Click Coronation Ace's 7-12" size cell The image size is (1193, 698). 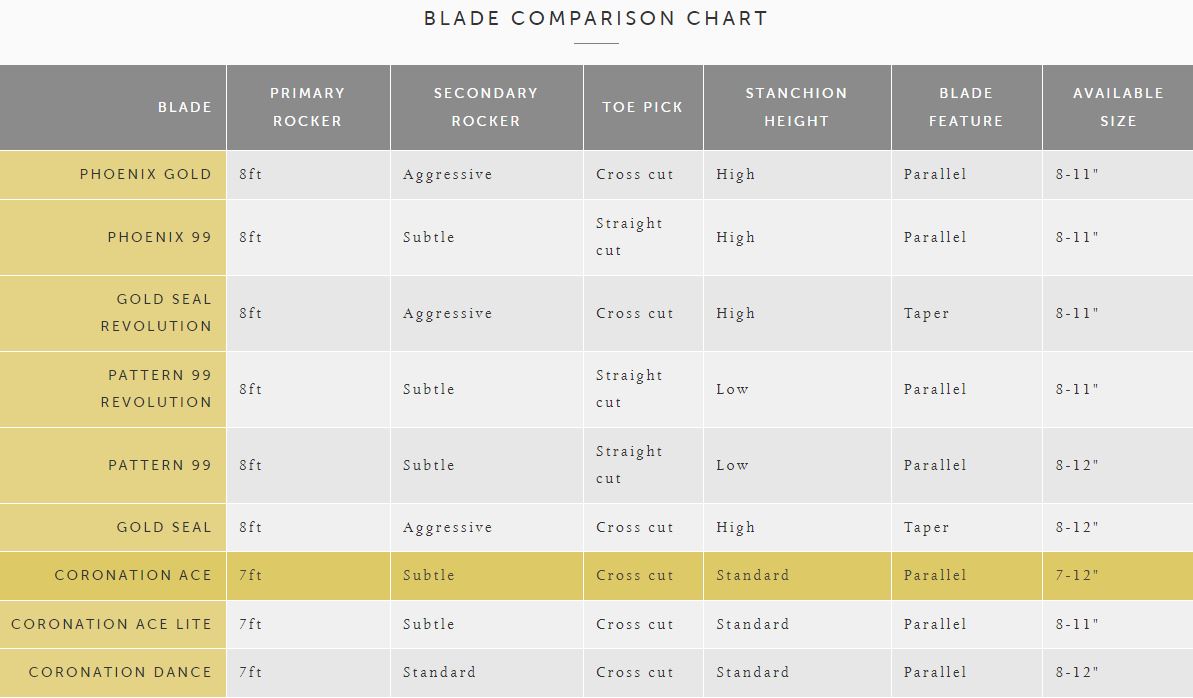(x=1077, y=575)
